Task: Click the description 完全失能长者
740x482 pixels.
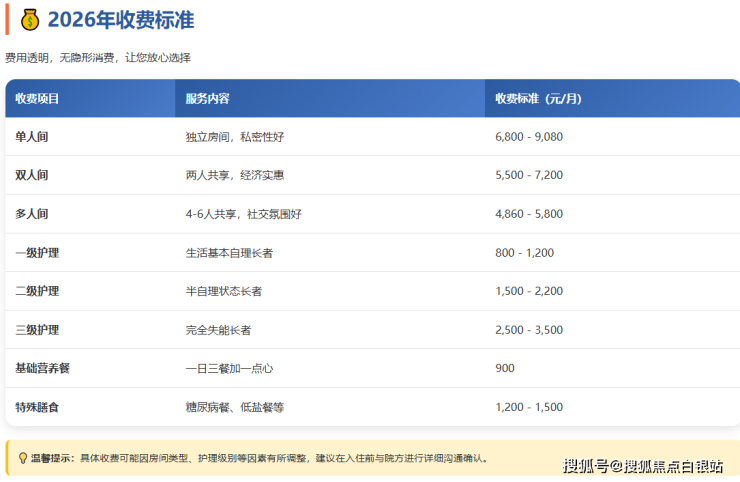Action: [218, 330]
